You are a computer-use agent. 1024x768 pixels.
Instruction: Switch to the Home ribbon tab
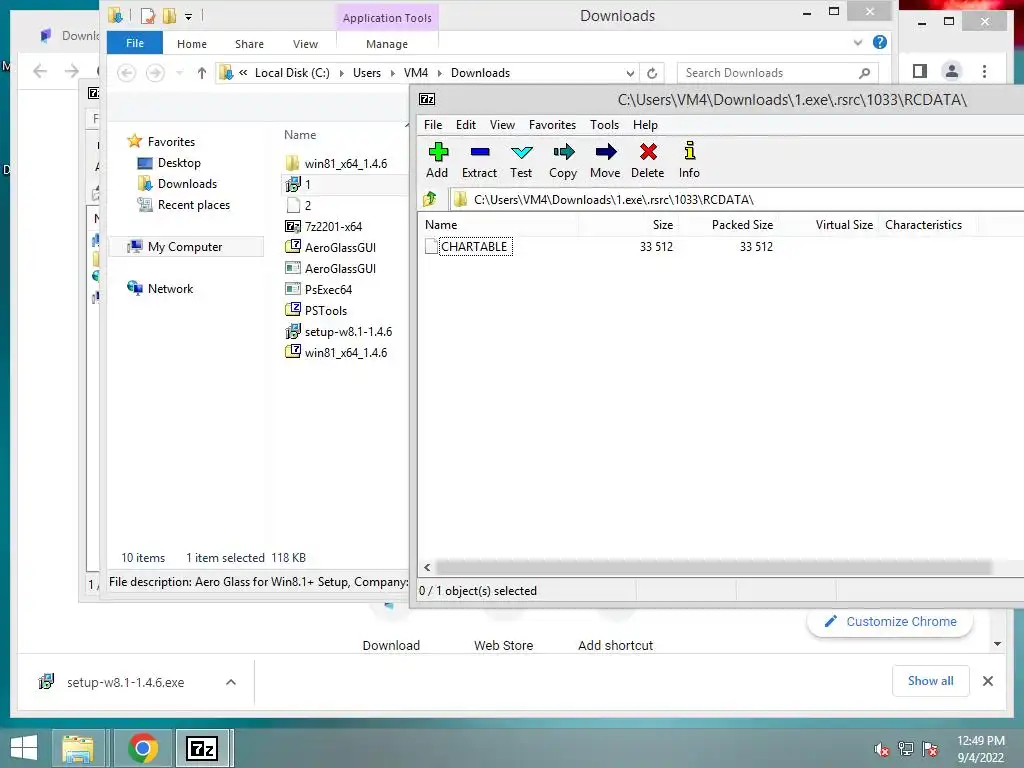191,44
